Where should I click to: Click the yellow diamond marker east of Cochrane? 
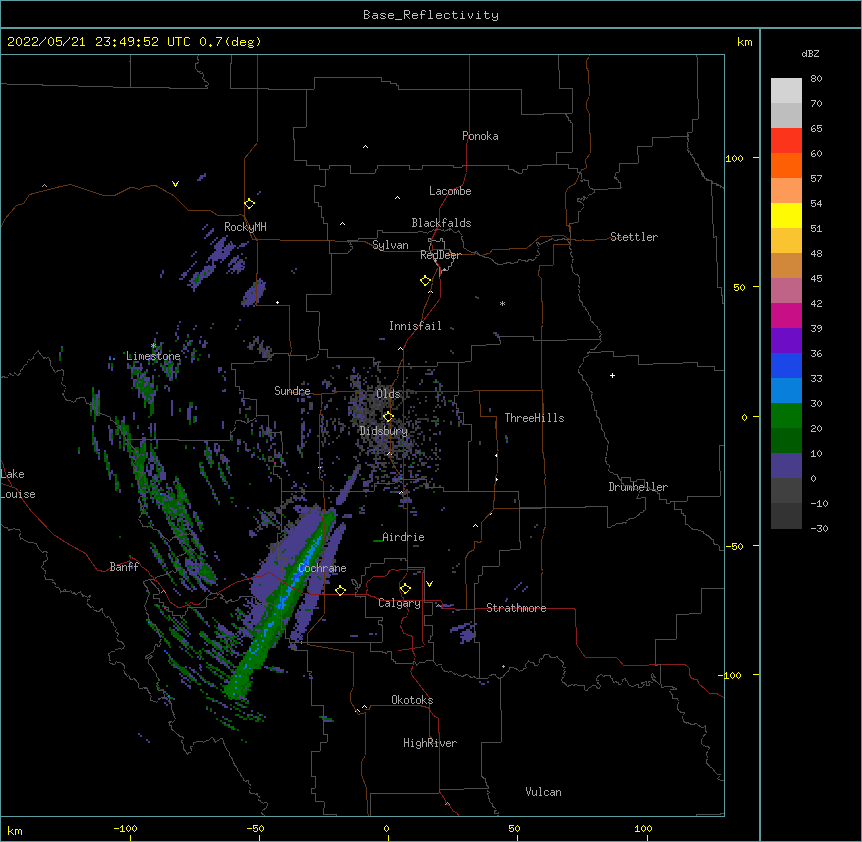(340, 591)
